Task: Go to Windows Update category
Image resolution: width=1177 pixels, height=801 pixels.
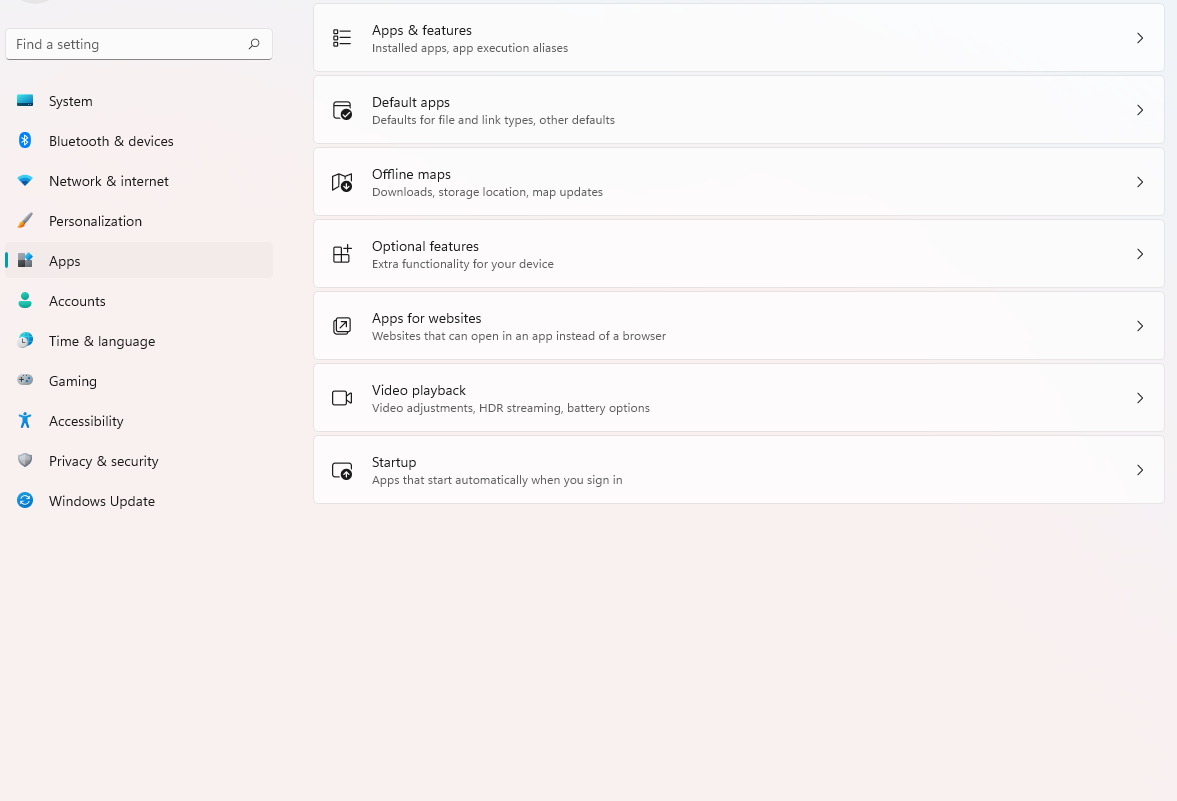Action: click(x=139, y=500)
